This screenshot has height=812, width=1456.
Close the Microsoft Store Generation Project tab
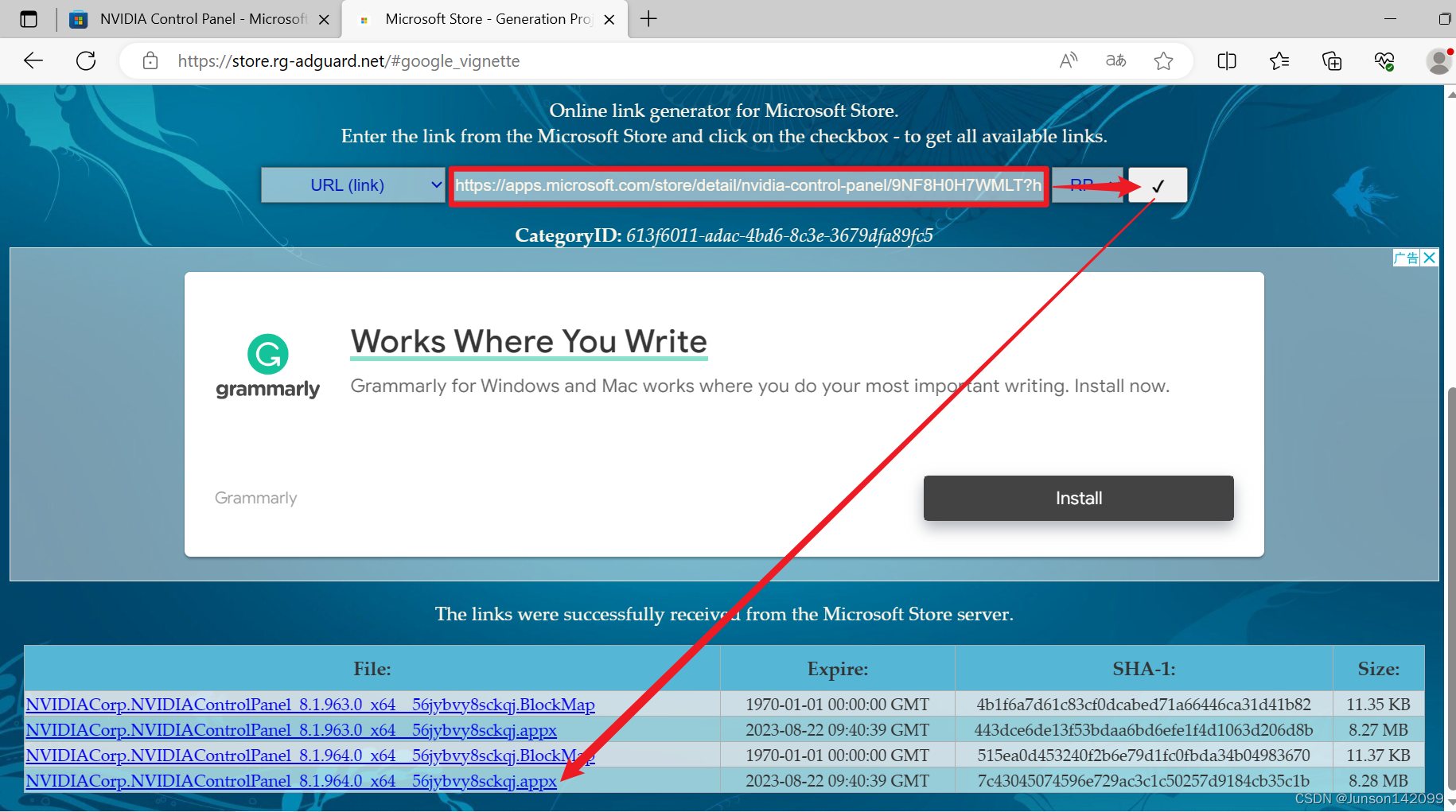609,20
